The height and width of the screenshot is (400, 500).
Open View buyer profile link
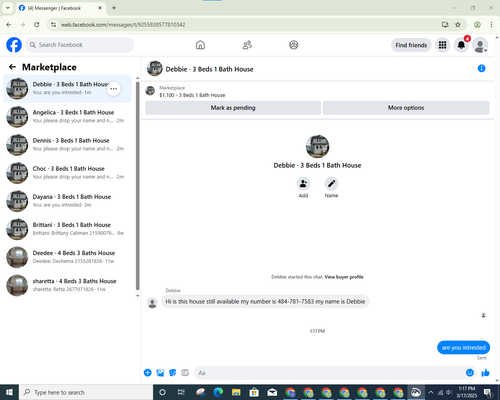[x=344, y=277]
